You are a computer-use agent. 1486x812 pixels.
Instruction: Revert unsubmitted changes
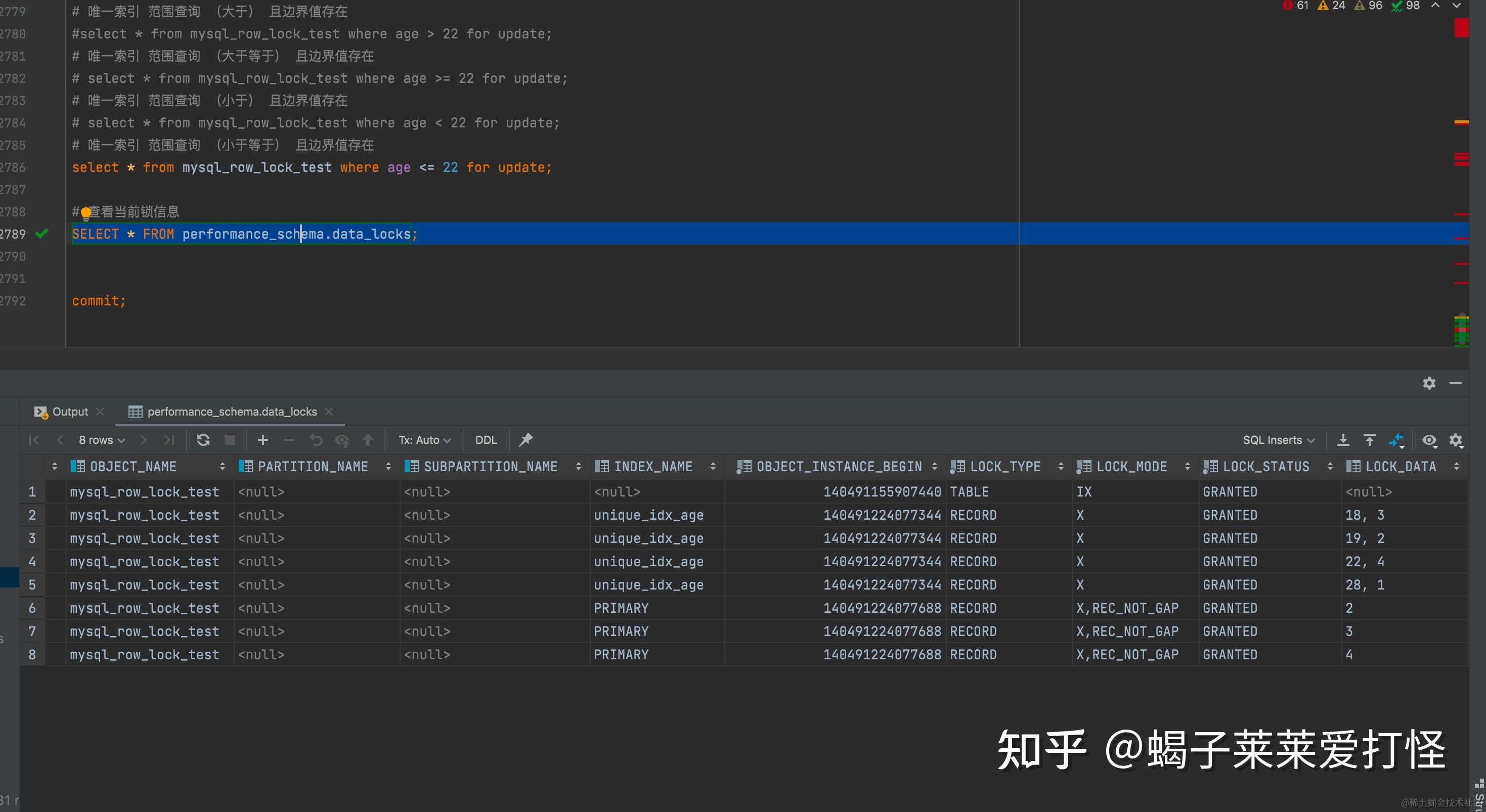coord(316,439)
